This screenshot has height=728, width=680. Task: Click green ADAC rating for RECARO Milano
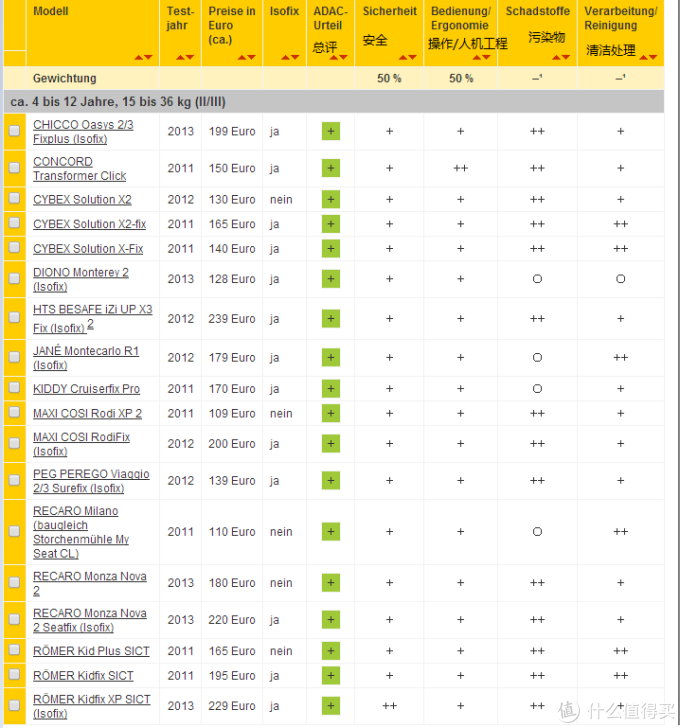331,532
